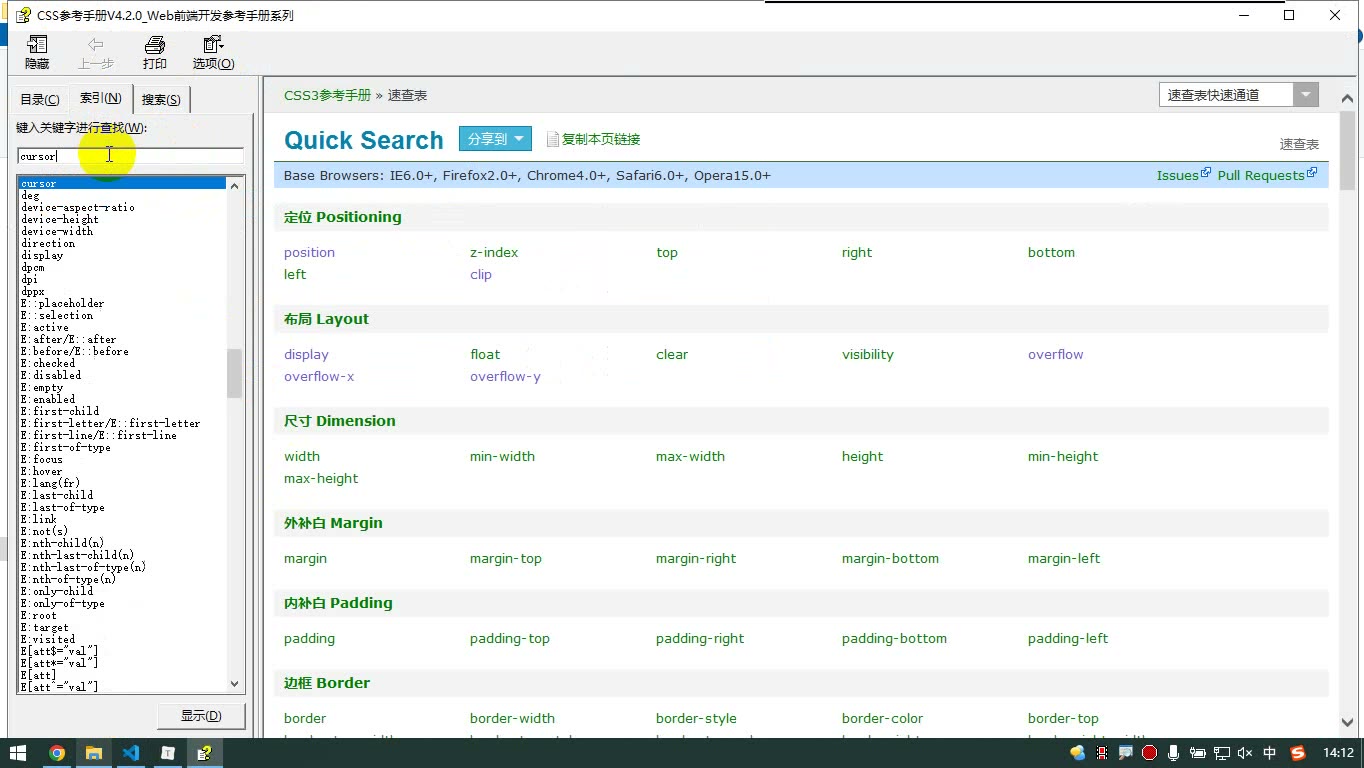The width and height of the screenshot is (1364, 768).
Task: Open the overflow-y property link
Action: [505, 376]
